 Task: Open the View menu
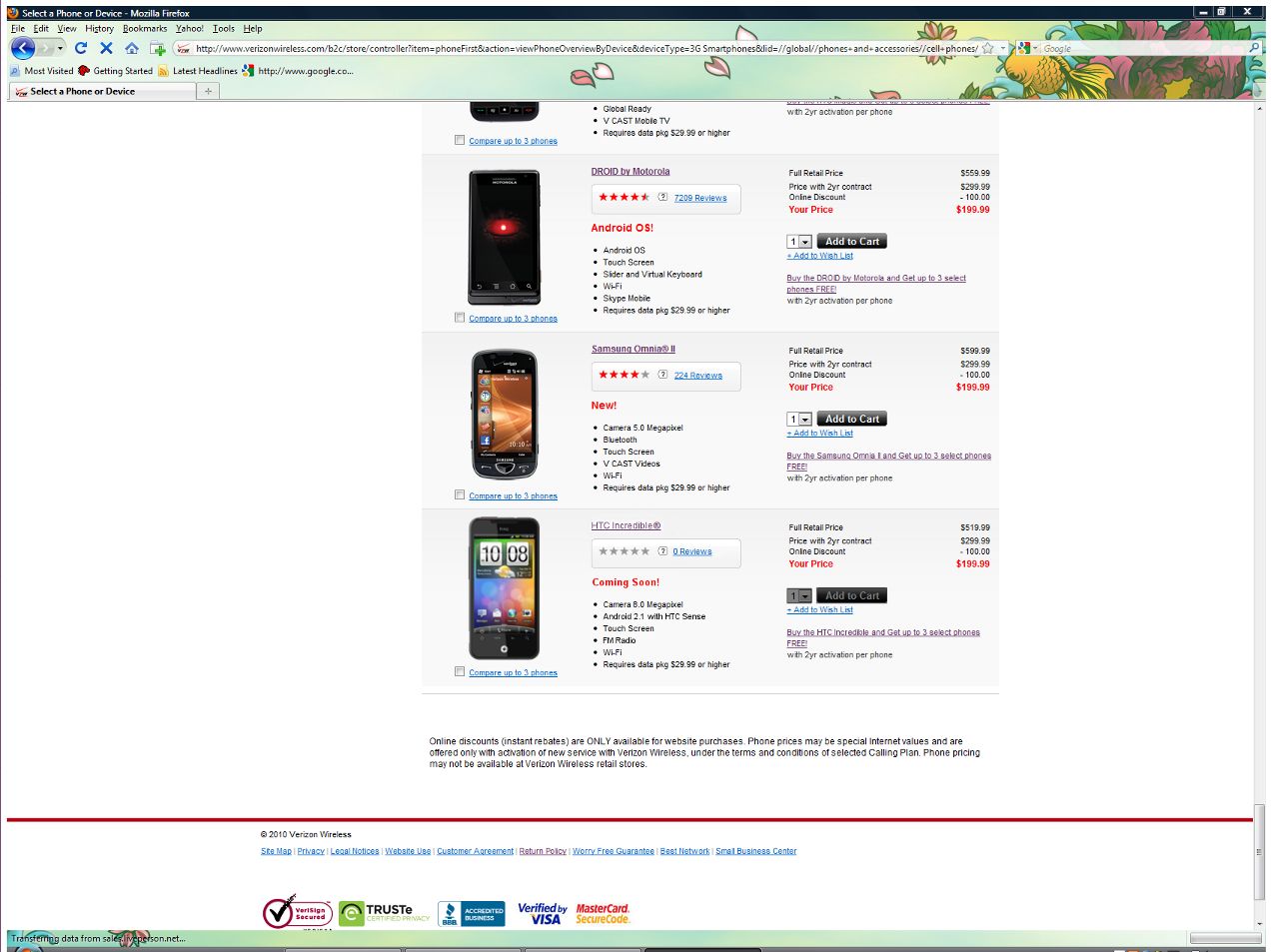(67, 29)
